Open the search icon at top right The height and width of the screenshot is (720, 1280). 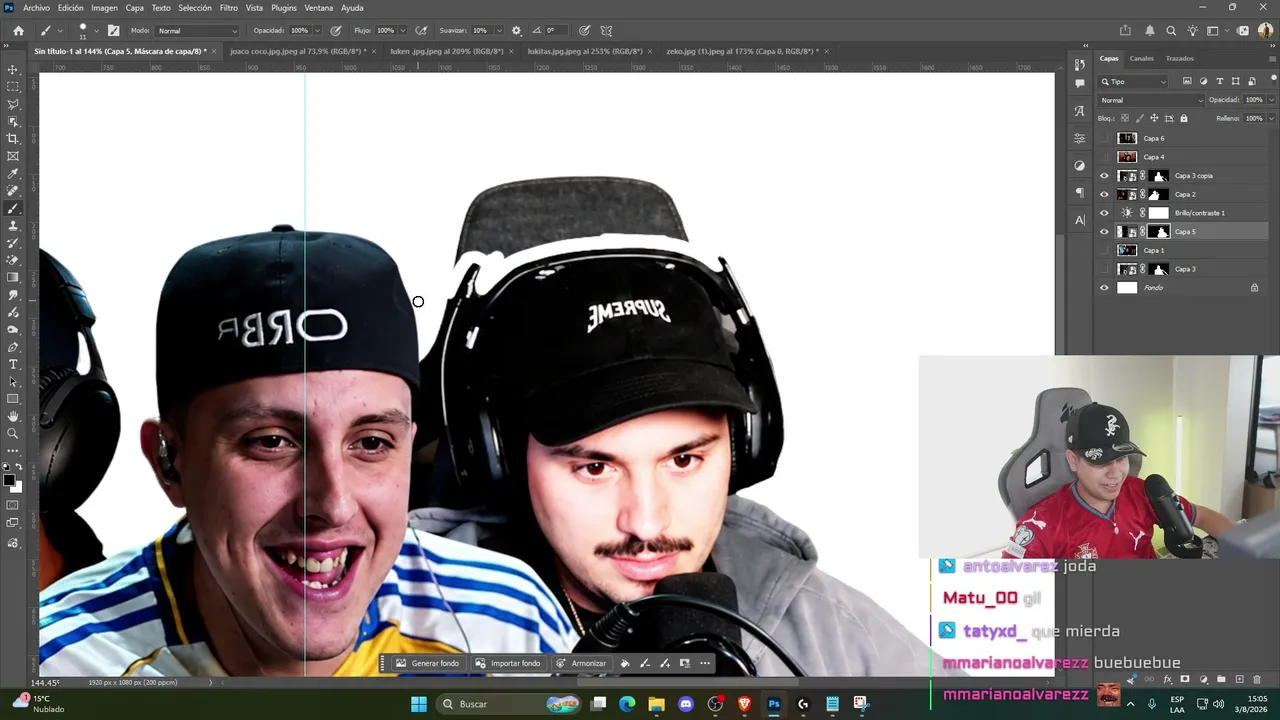click(x=1171, y=31)
